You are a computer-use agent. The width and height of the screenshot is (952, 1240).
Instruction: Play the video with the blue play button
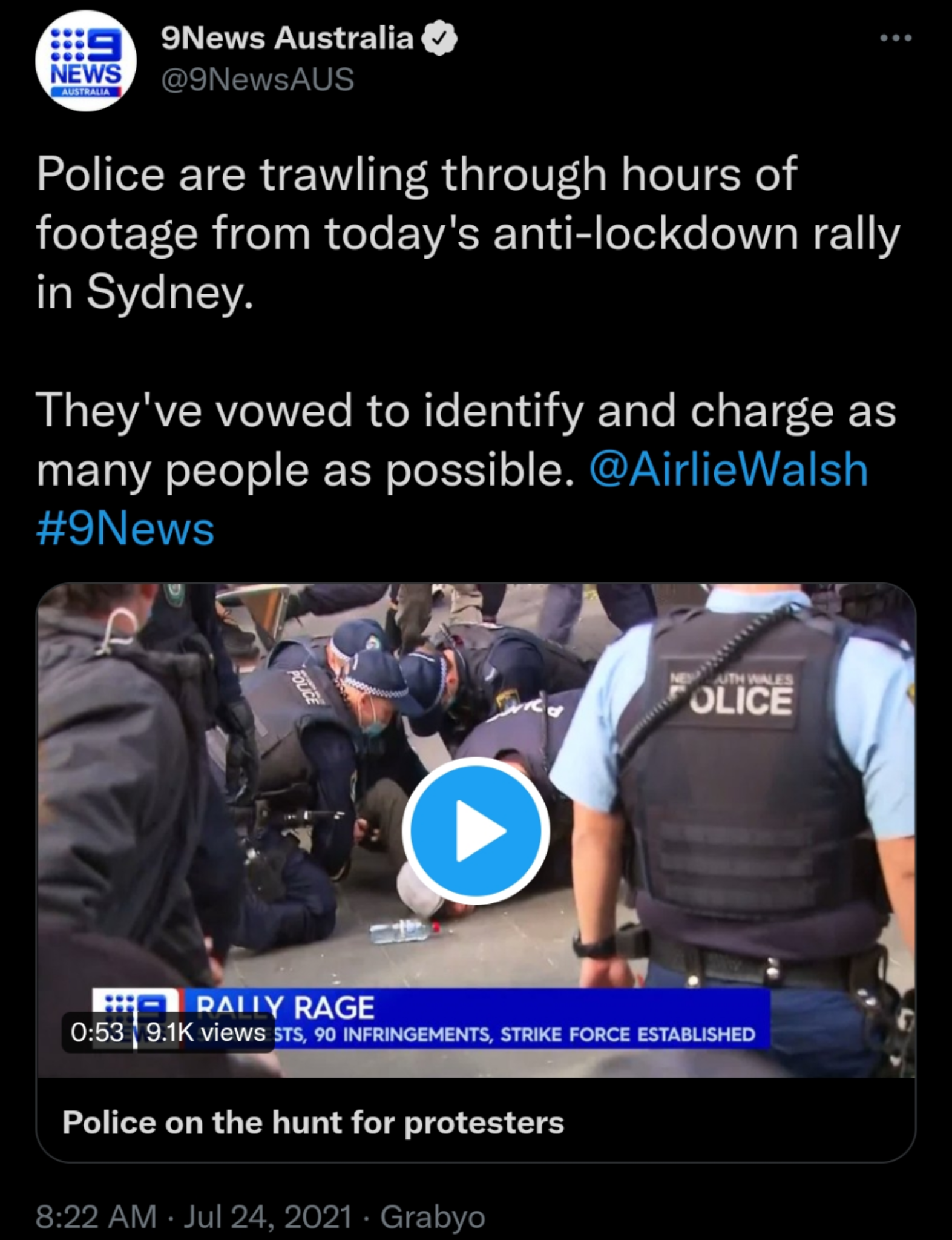[x=476, y=830]
